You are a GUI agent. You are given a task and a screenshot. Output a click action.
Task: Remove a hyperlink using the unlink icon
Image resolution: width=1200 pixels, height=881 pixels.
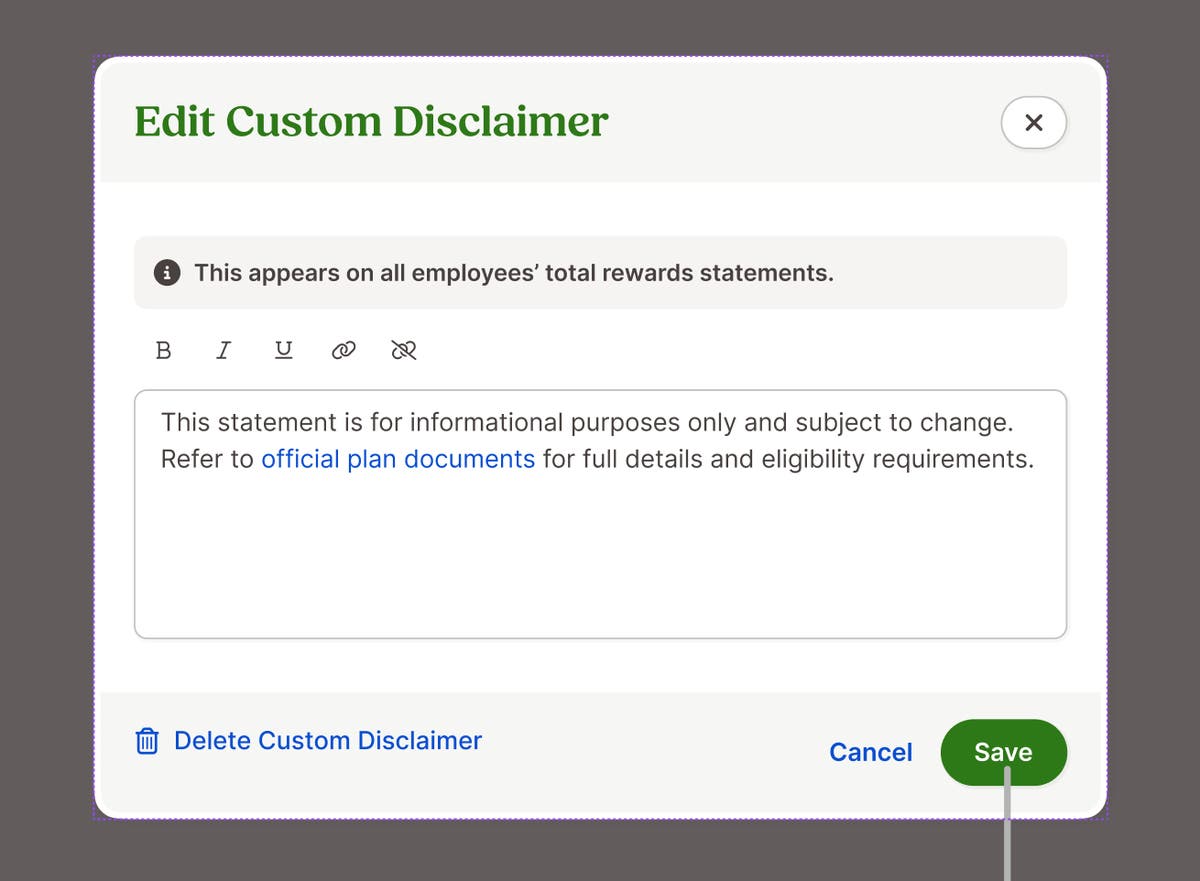(404, 350)
